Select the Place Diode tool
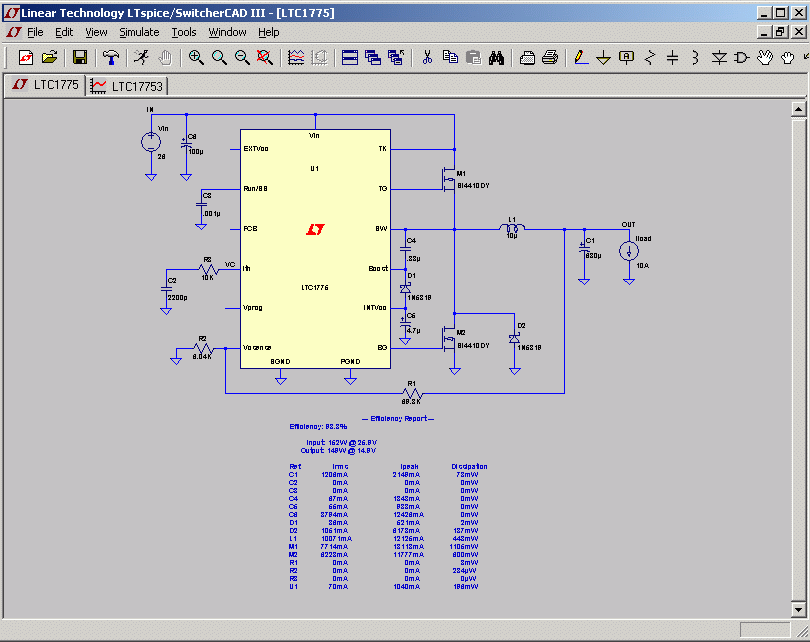 pos(719,57)
